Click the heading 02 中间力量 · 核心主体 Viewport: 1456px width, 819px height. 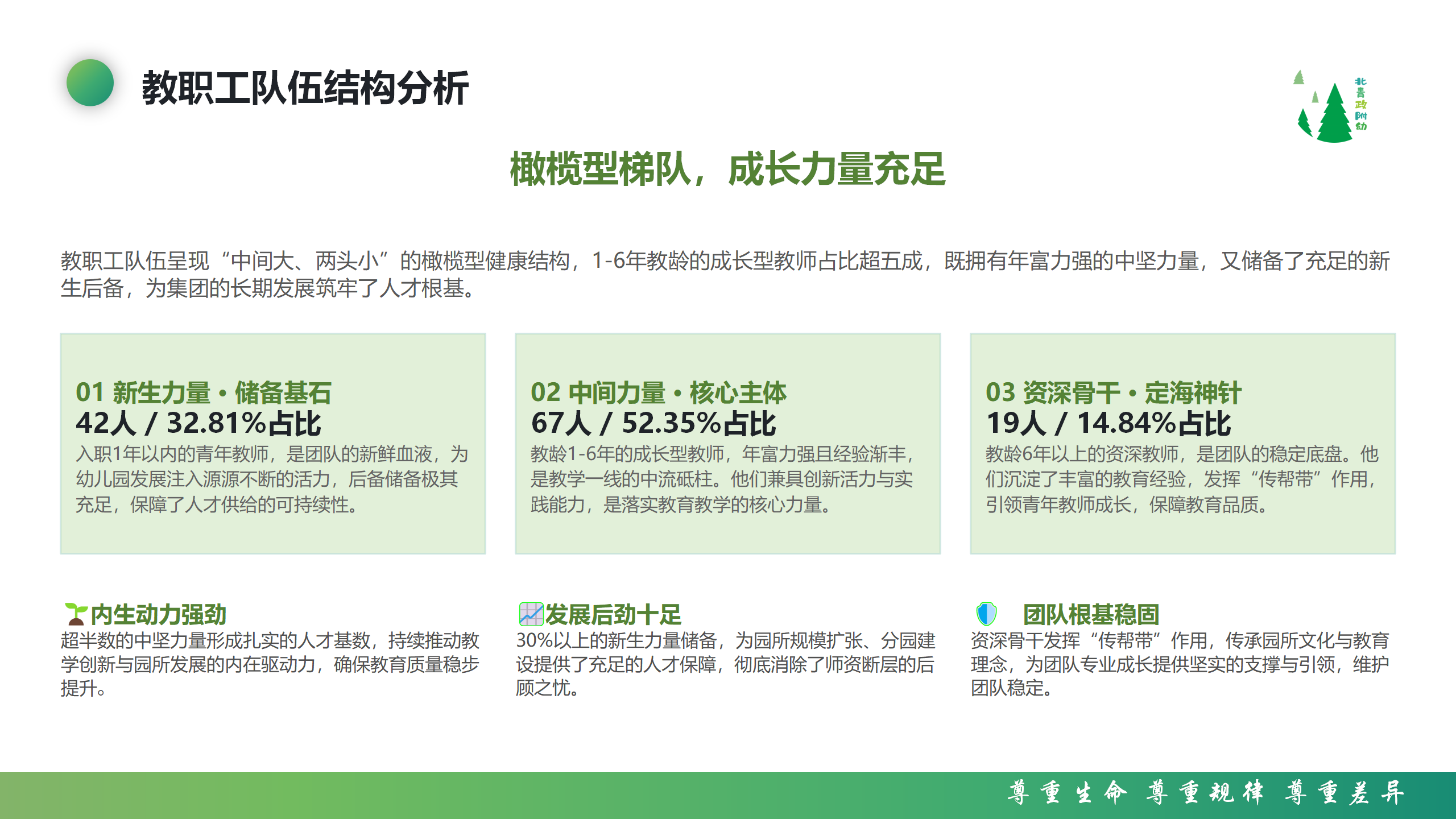659,392
